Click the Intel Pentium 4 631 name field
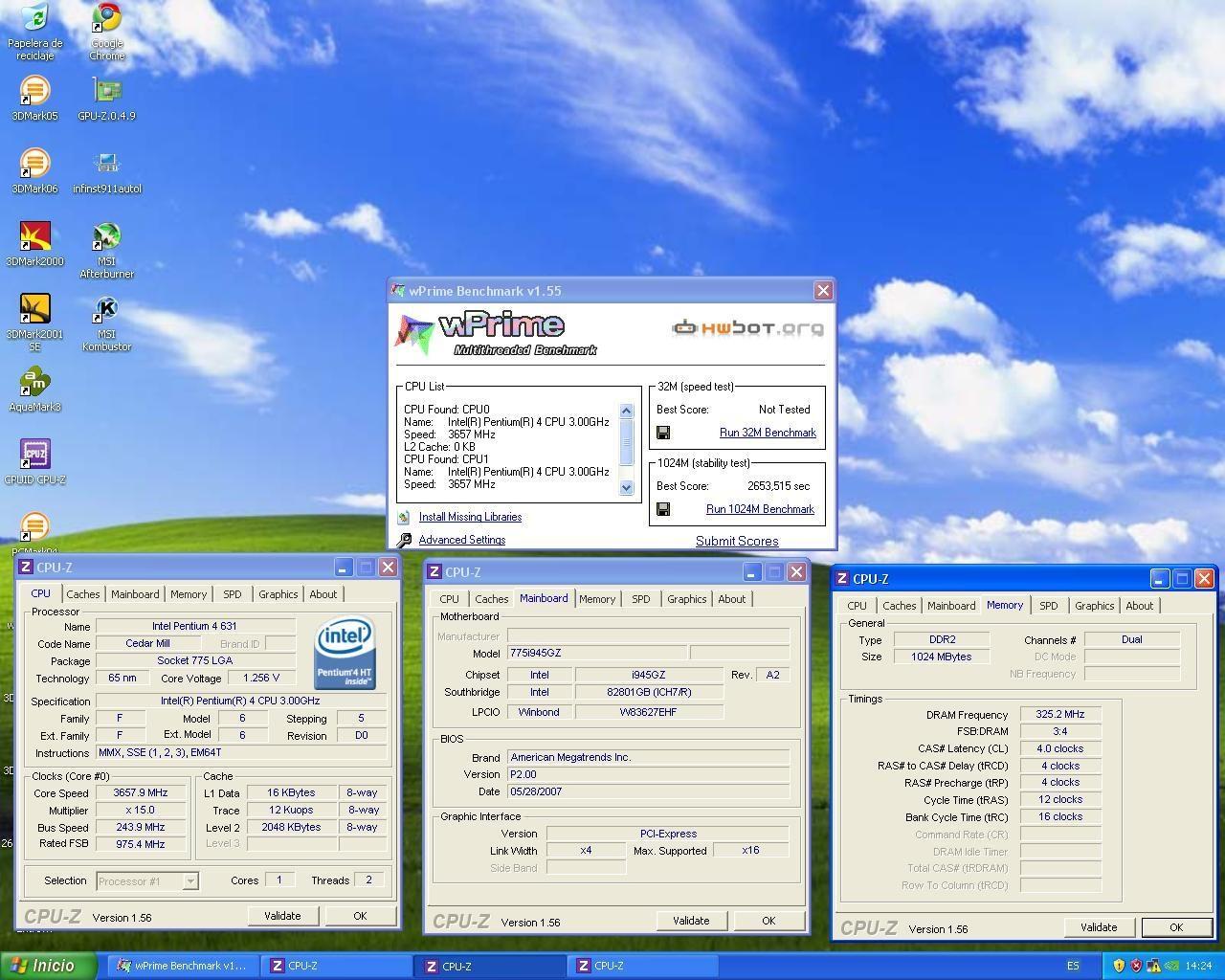Screen dimensions: 1225x980 tap(194, 626)
